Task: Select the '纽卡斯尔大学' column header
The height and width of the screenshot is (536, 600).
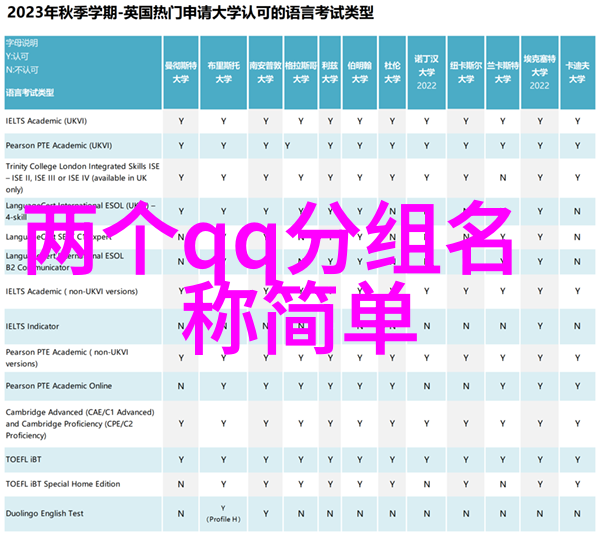Action: point(466,72)
